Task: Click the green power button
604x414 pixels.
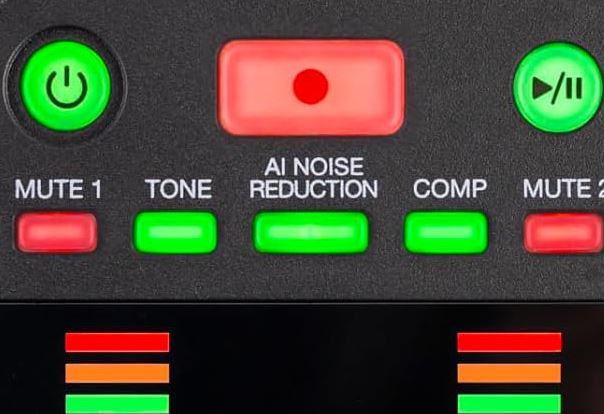Action: click(x=65, y=86)
